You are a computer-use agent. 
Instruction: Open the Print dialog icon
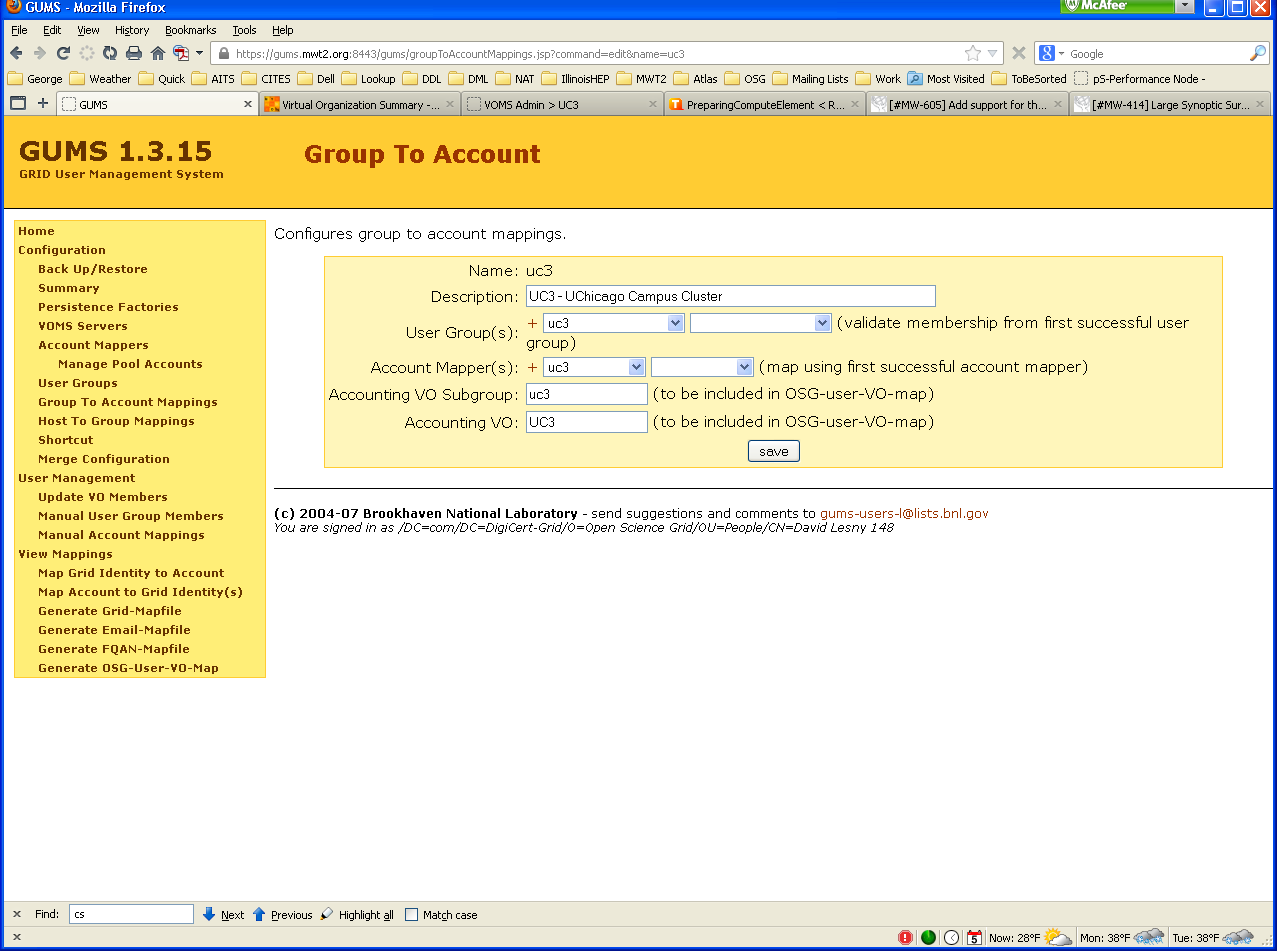point(133,53)
